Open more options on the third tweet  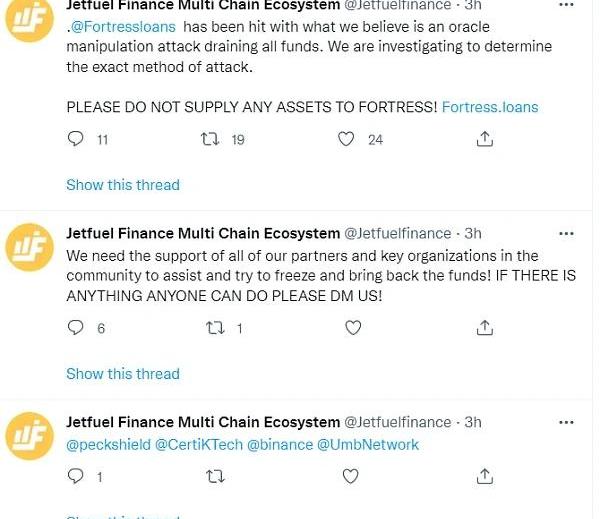(566, 422)
